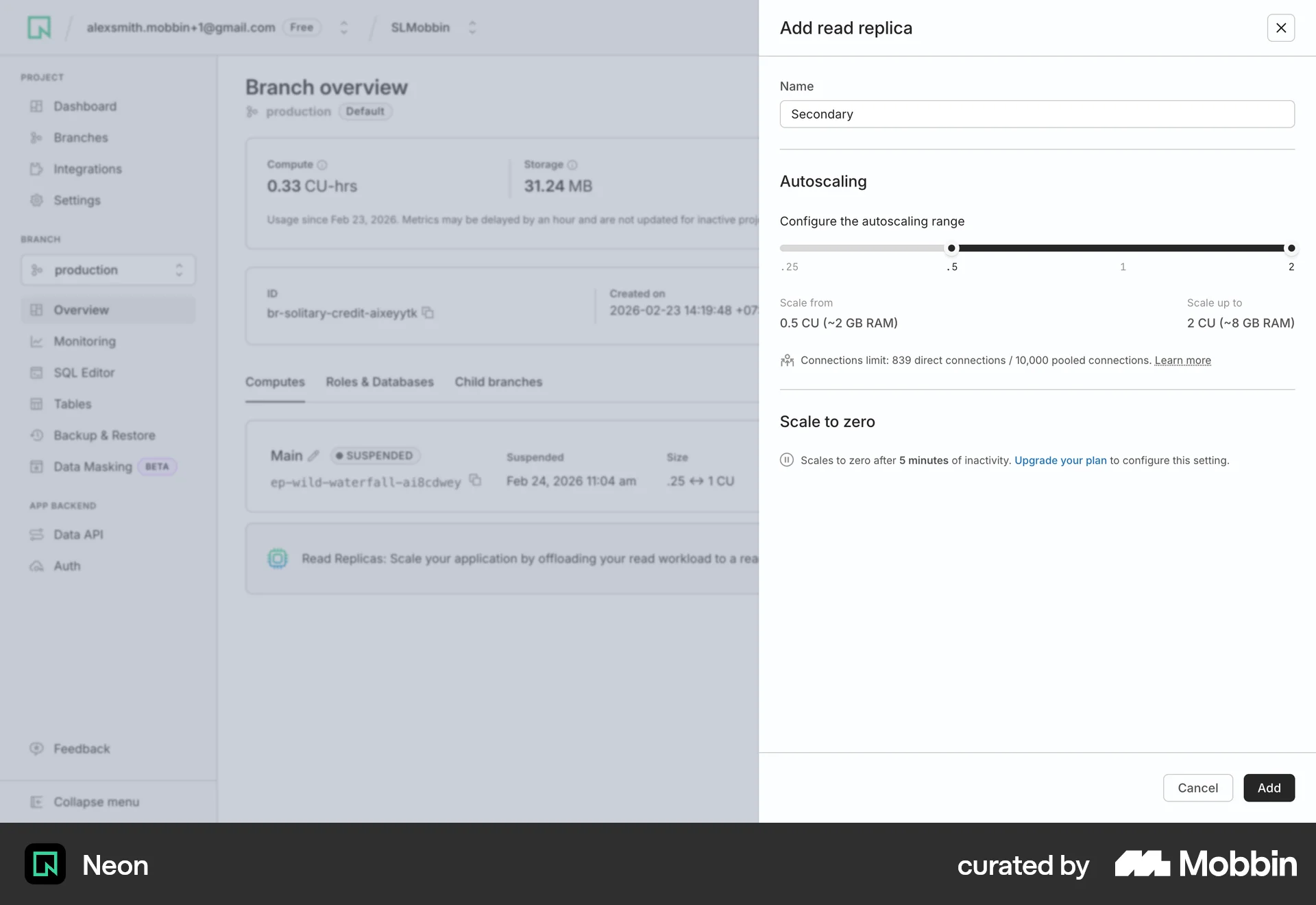Click the Data Masking icon
Viewport: 1316px width, 905px height.
point(36,467)
